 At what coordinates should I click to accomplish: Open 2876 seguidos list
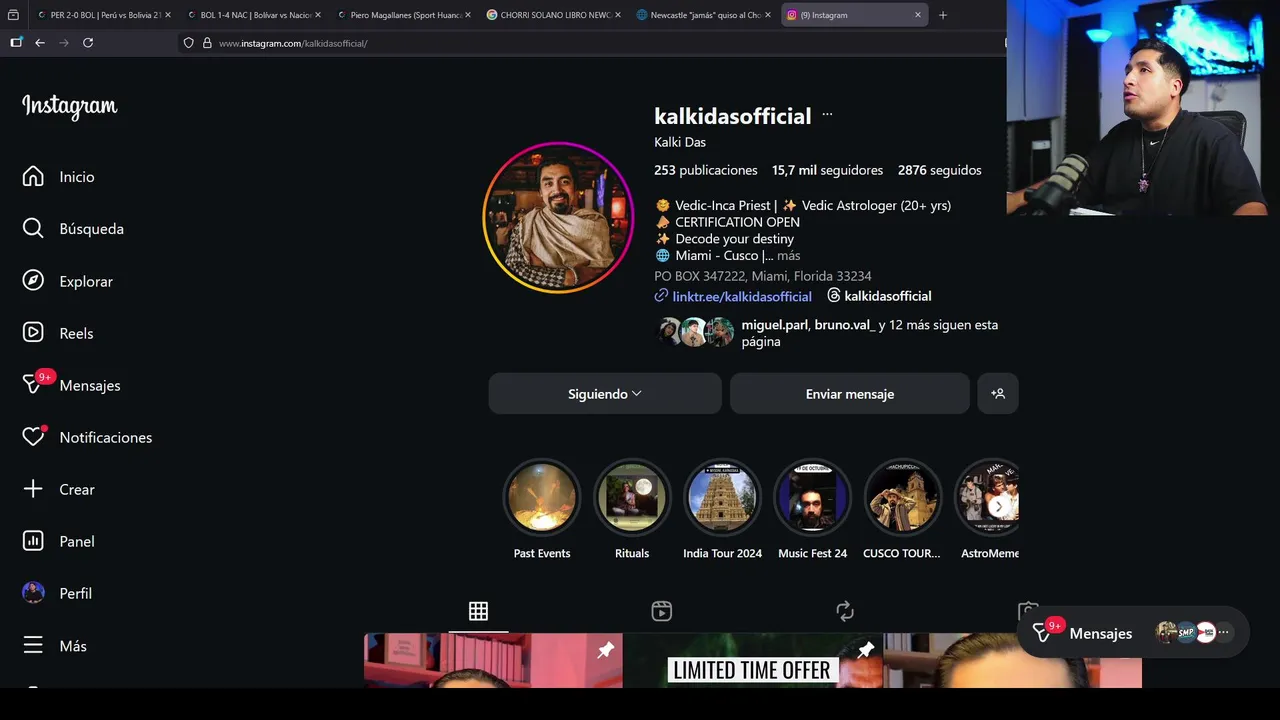pyautogui.click(x=940, y=170)
